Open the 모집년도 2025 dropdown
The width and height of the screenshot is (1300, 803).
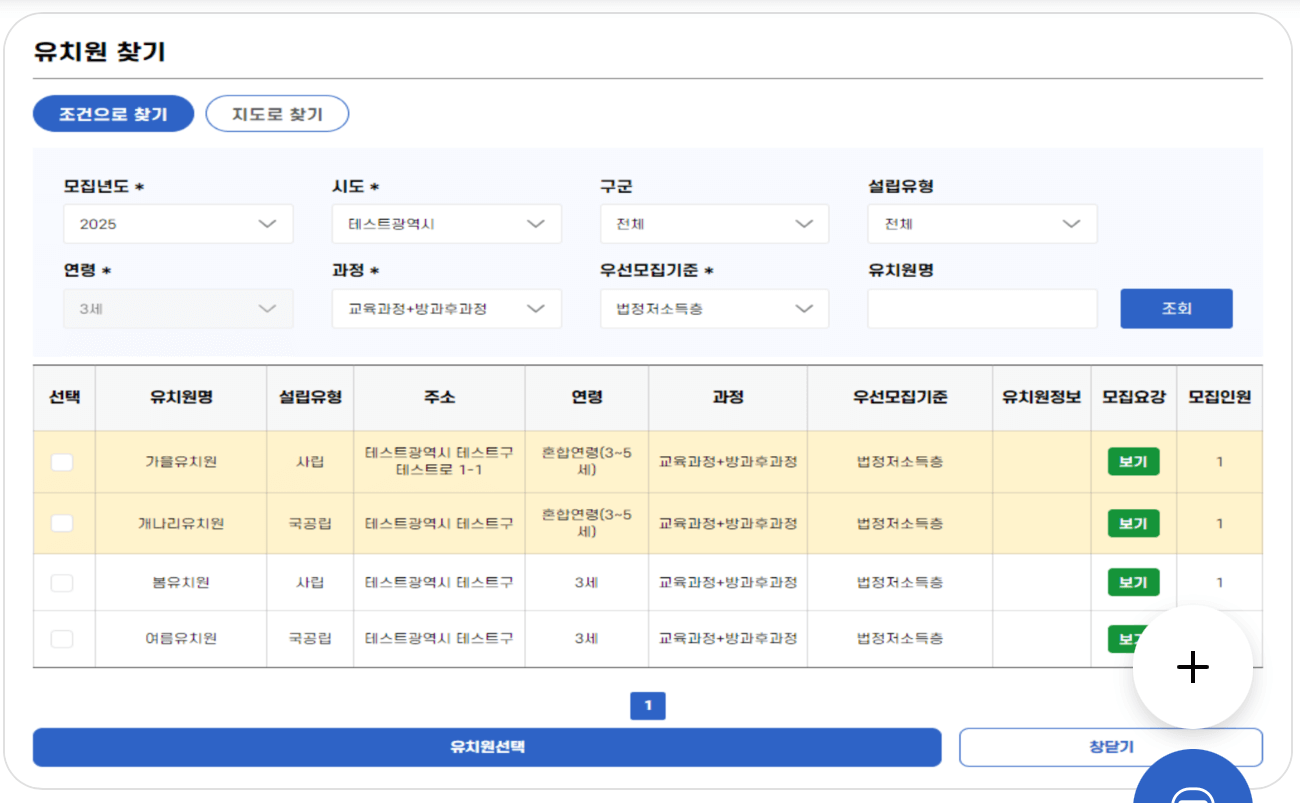[178, 224]
